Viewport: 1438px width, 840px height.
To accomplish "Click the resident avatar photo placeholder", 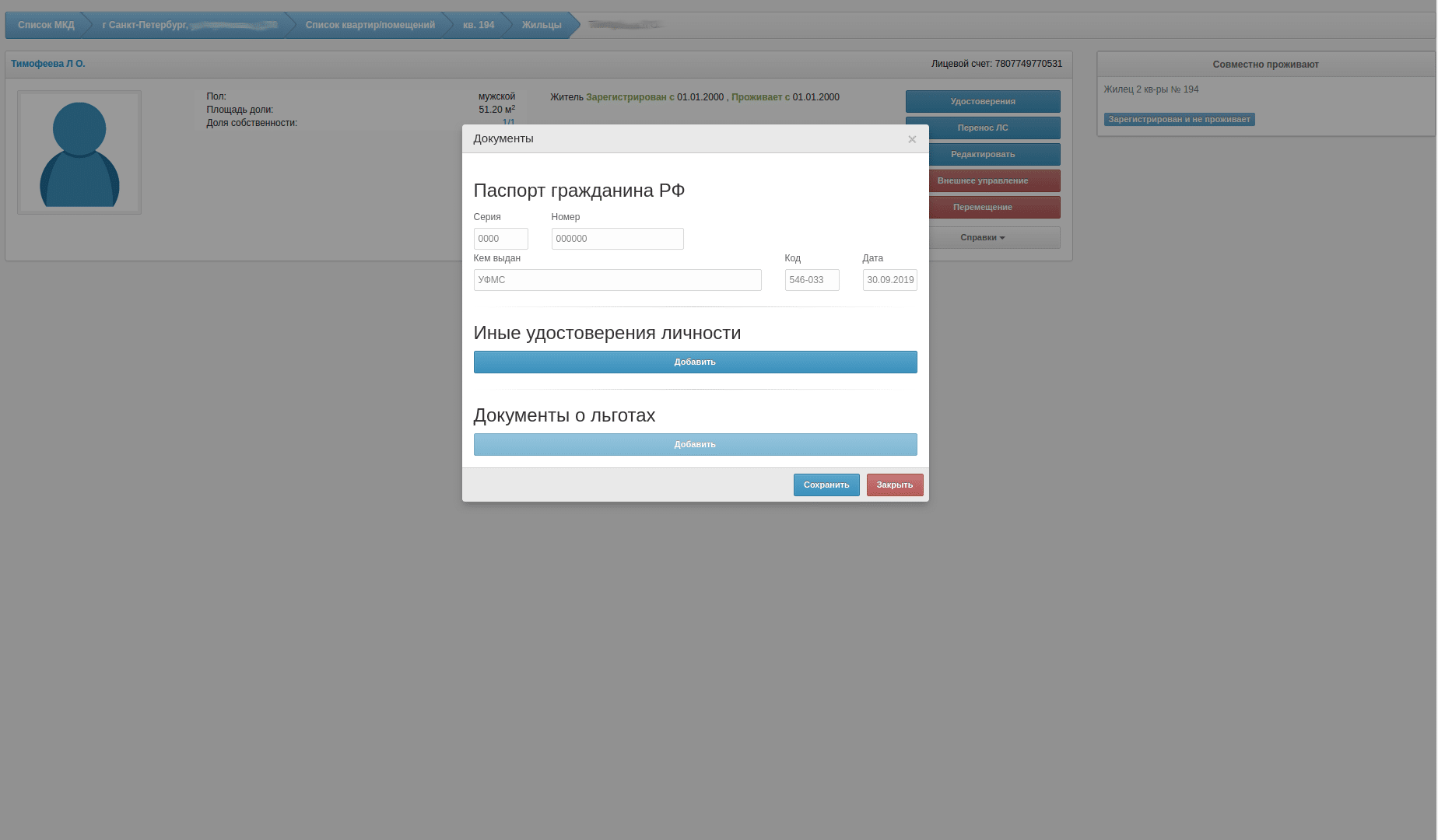I will 79,152.
